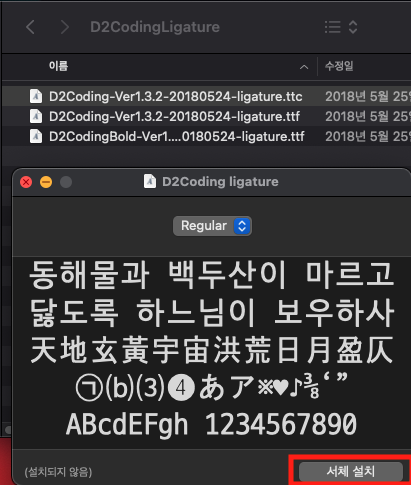
Task: Click the modified date of the .ttc file
Action: (368, 96)
